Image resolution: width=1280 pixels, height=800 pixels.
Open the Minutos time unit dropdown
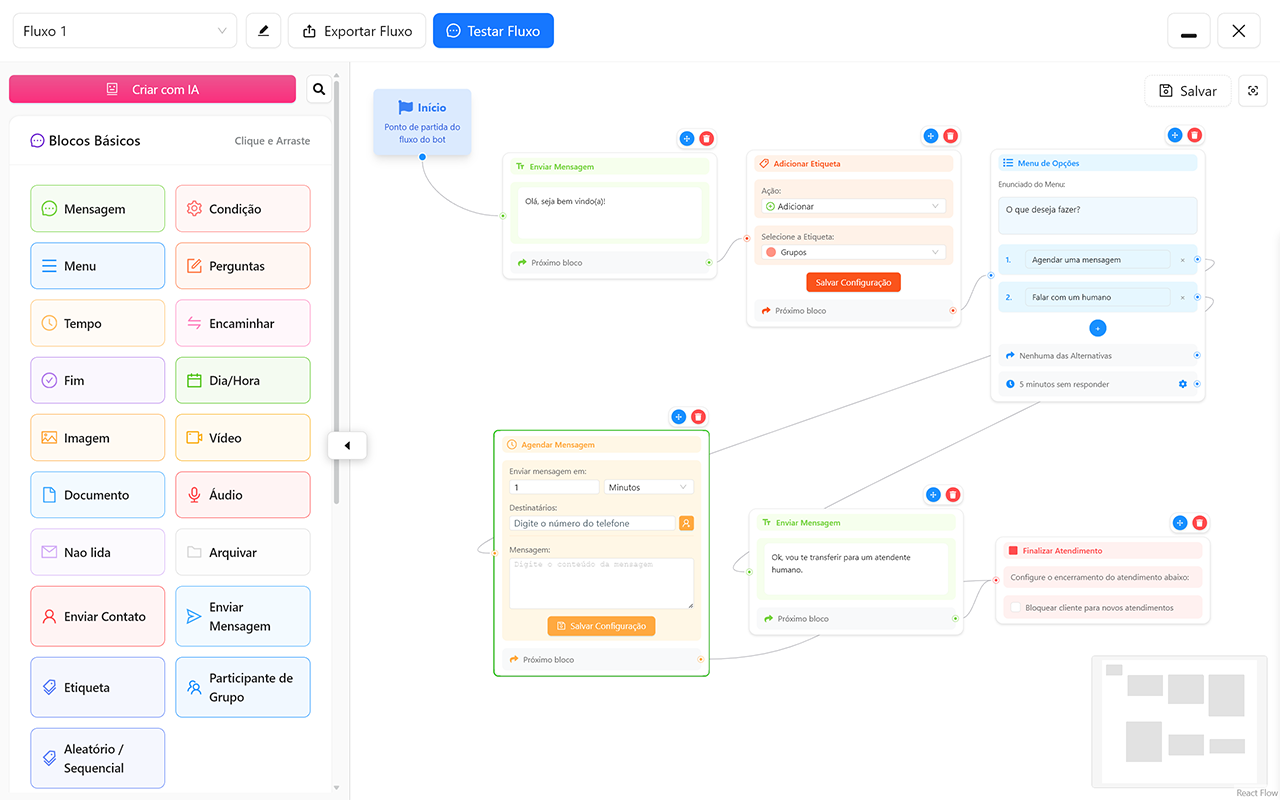tap(648, 485)
